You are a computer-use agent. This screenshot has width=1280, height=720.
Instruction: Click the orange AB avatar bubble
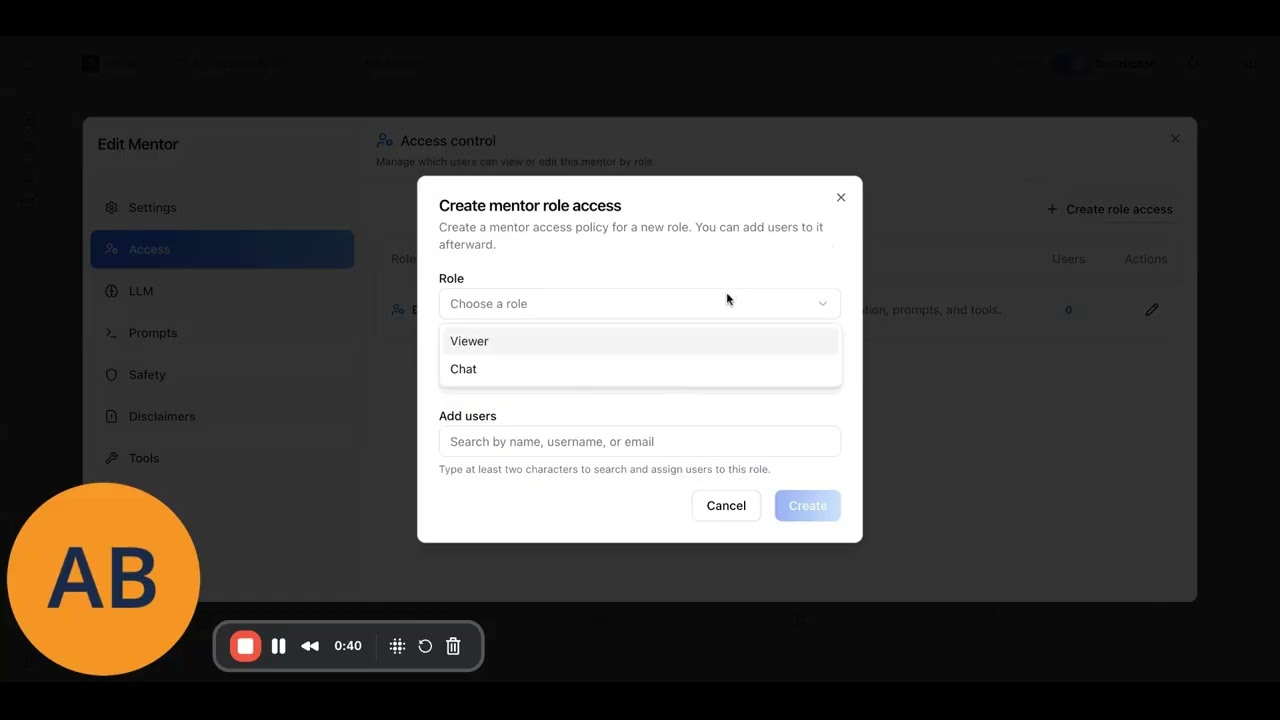(x=103, y=579)
